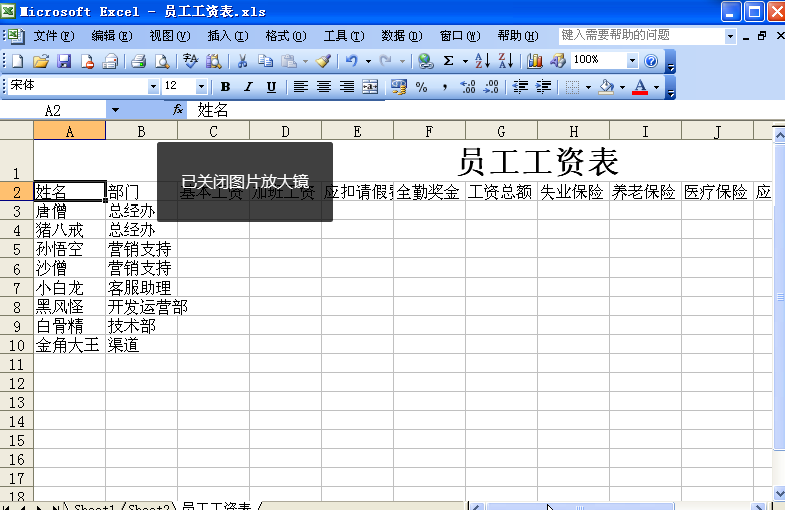The height and width of the screenshot is (510, 785).
Task: Open the 格式 menu
Action: [285, 36]
